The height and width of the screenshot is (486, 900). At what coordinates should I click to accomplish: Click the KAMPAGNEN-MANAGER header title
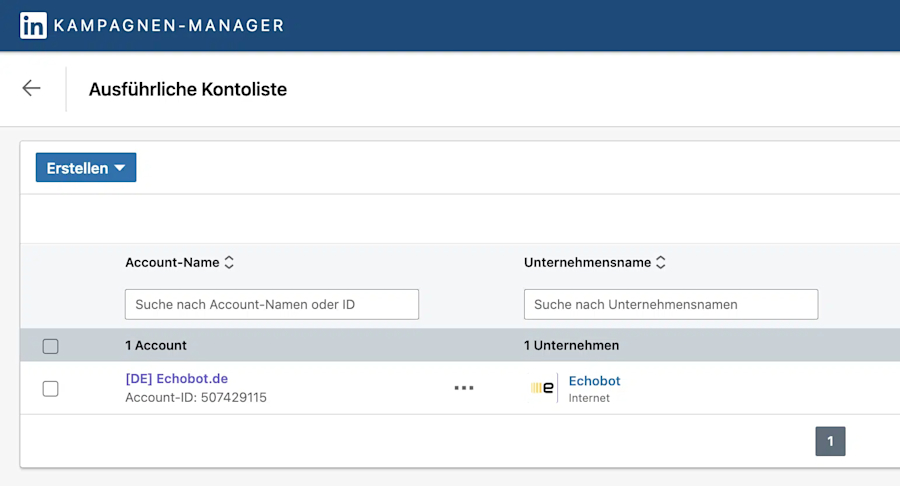click(x=169, y=26)
